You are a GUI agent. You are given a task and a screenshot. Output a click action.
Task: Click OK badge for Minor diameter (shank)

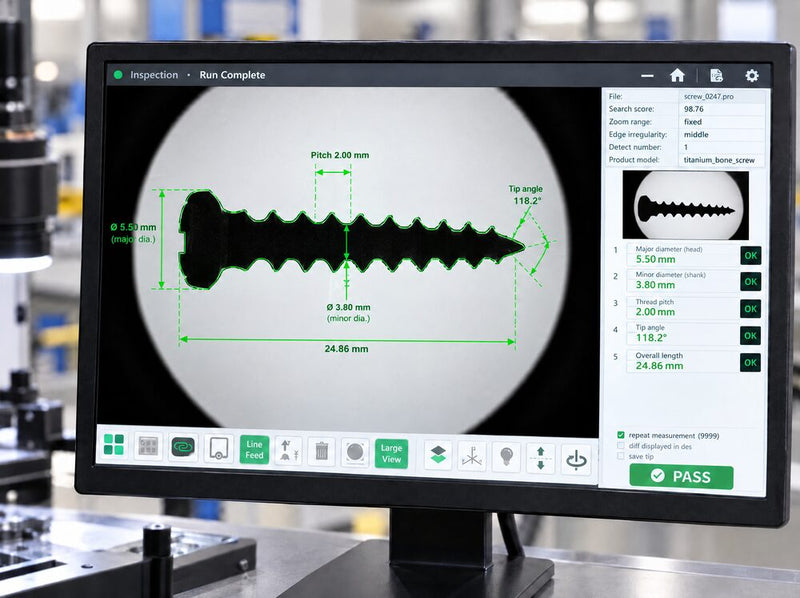point(751,281)
